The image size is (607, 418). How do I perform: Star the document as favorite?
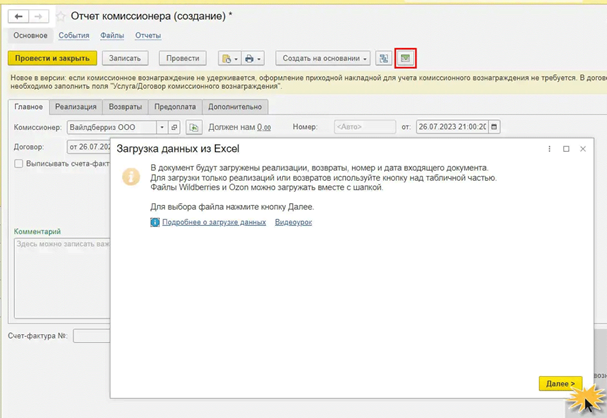click(x=61, y=17)
